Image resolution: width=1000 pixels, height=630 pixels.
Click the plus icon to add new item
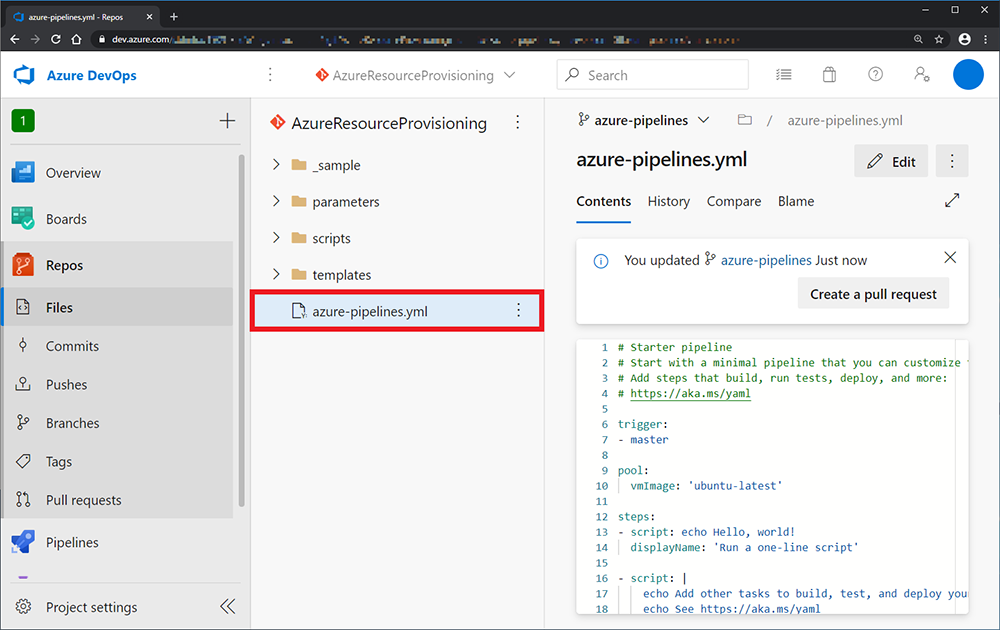pyautogui.click(x=227, y=121)
